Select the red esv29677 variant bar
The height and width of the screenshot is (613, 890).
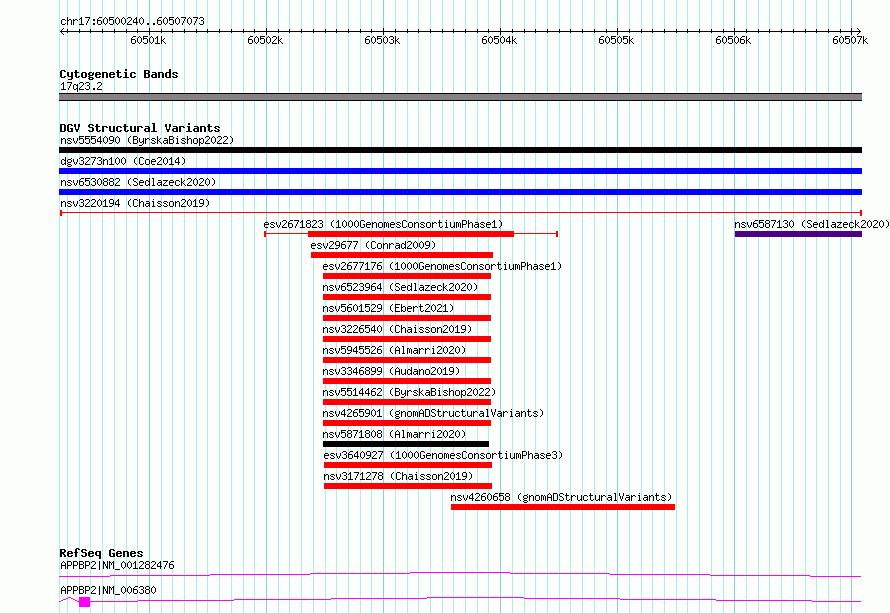[402, 255]
